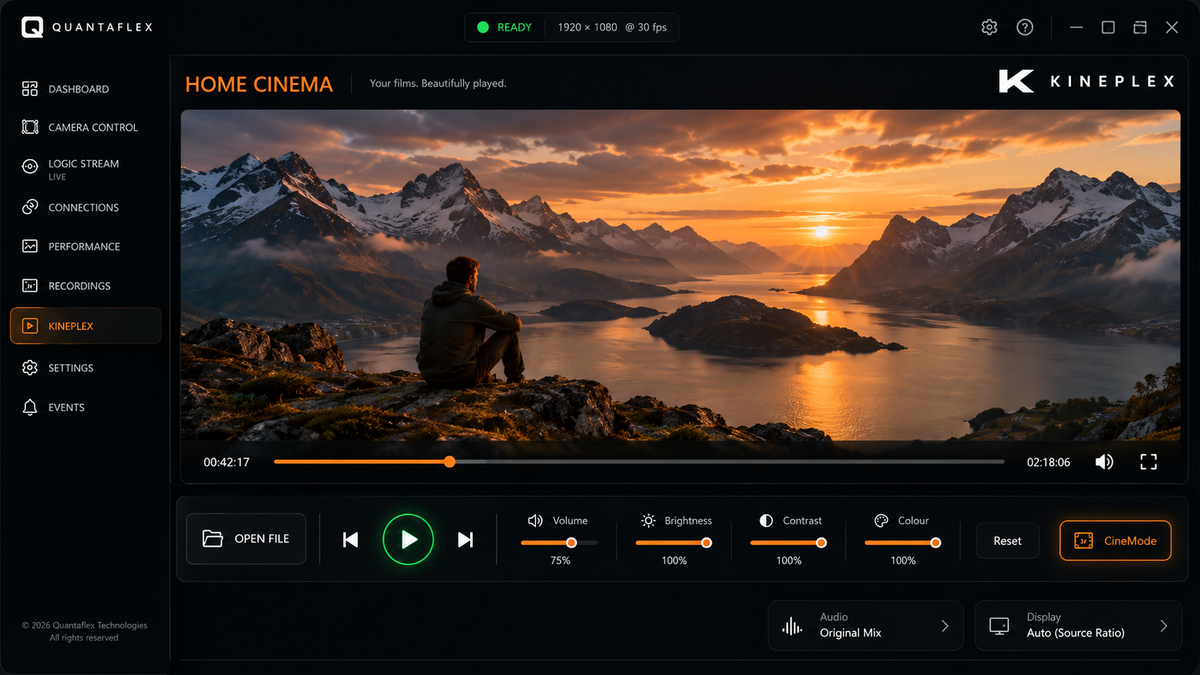The image size is (1200, 675).
Task: Switch to Recordings section
Action: pyautogui.click(x=86, y=286)
